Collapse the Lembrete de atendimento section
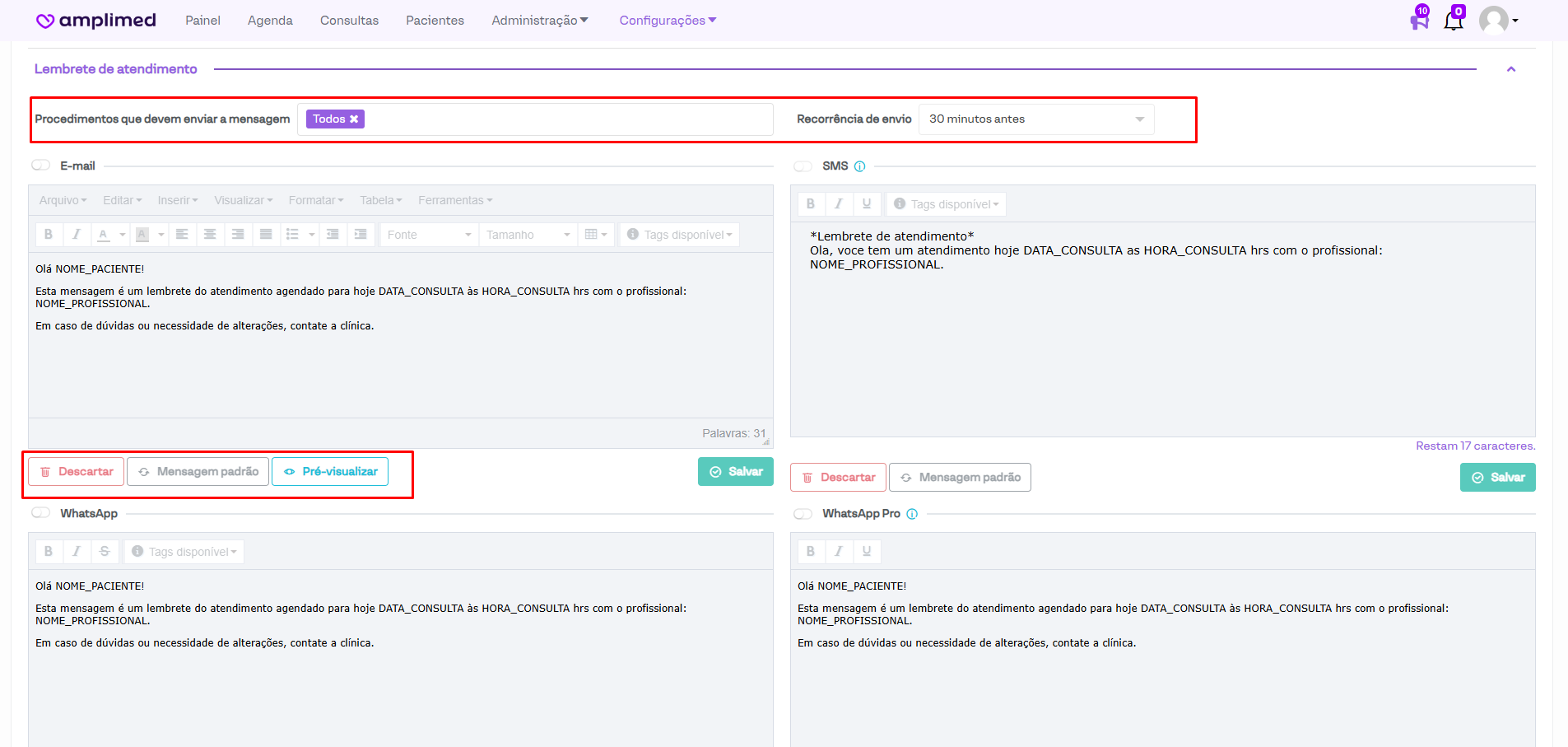Viewport: 1568px width, 747px height. (x=1511, y=69)
